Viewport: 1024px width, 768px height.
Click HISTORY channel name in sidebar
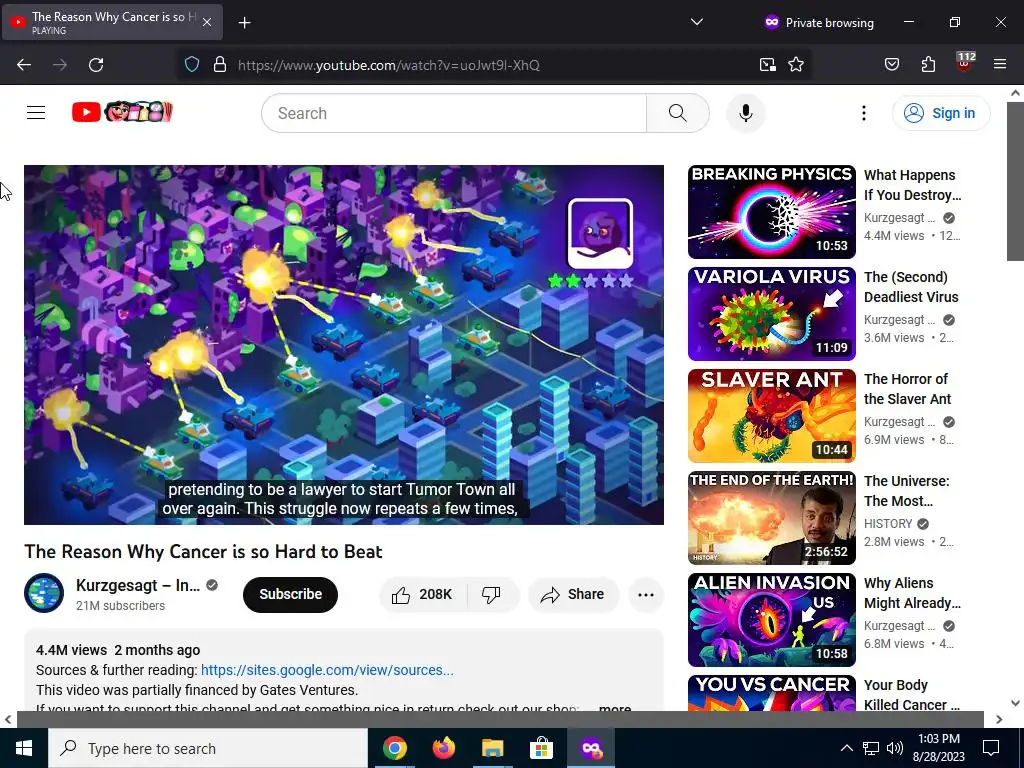tap(888, 524)
